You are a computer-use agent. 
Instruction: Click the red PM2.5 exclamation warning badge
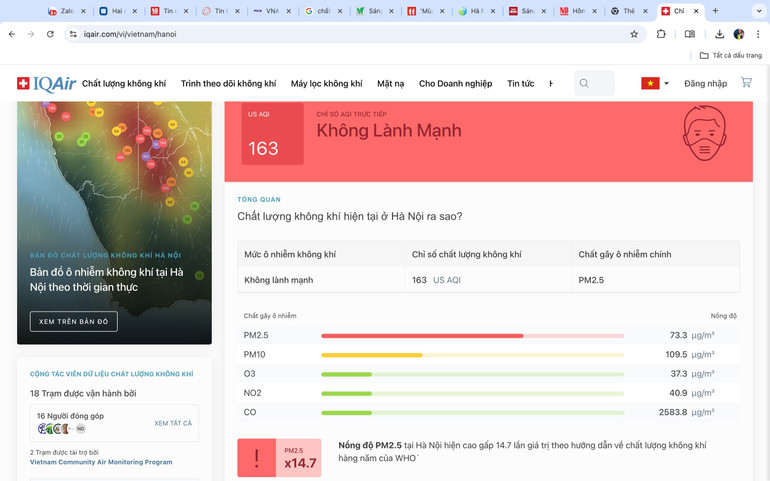[x=257, y=458]
